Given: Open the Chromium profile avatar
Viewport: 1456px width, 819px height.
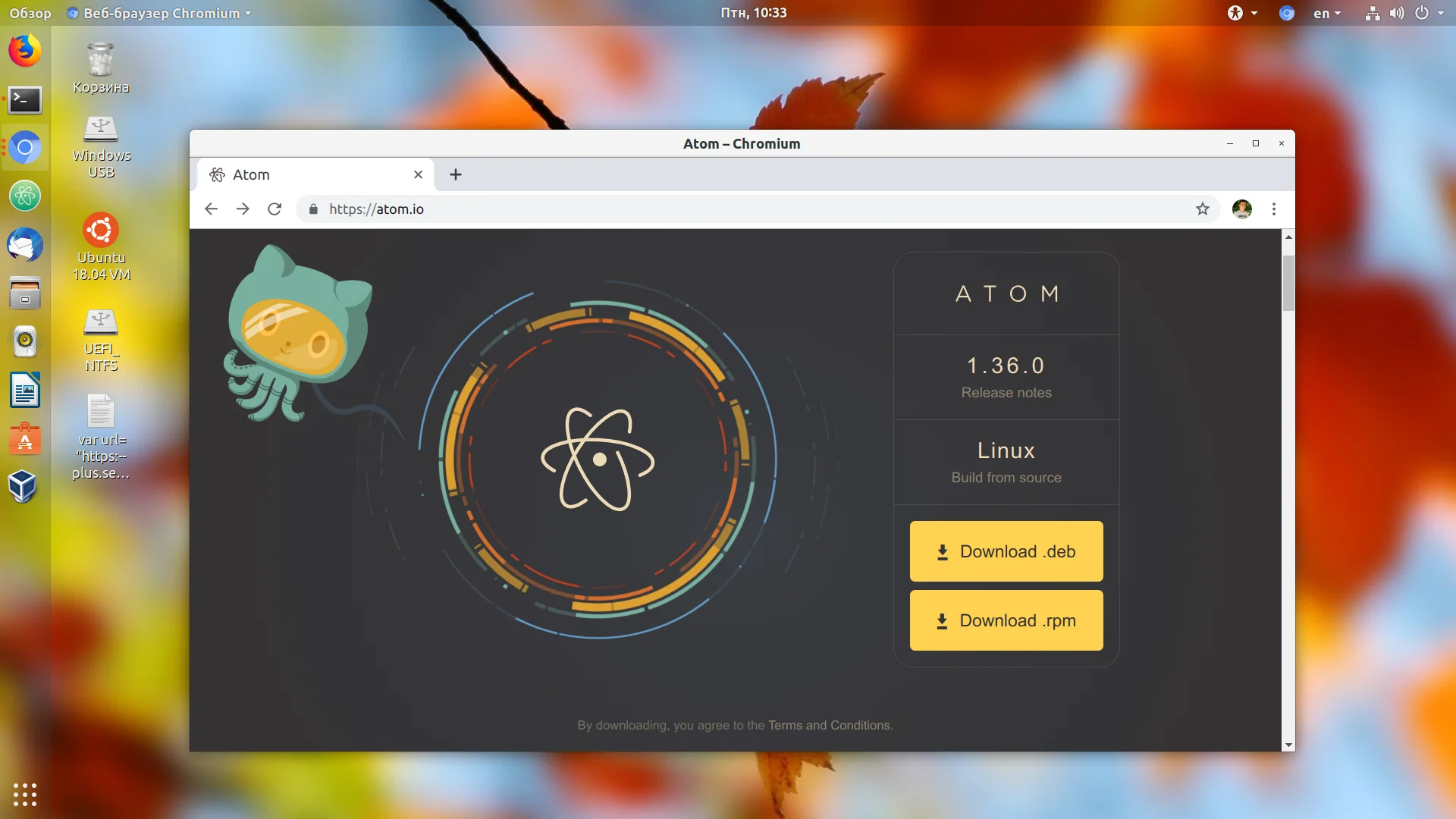Looking at the screenshot, I should (1242, 209).
